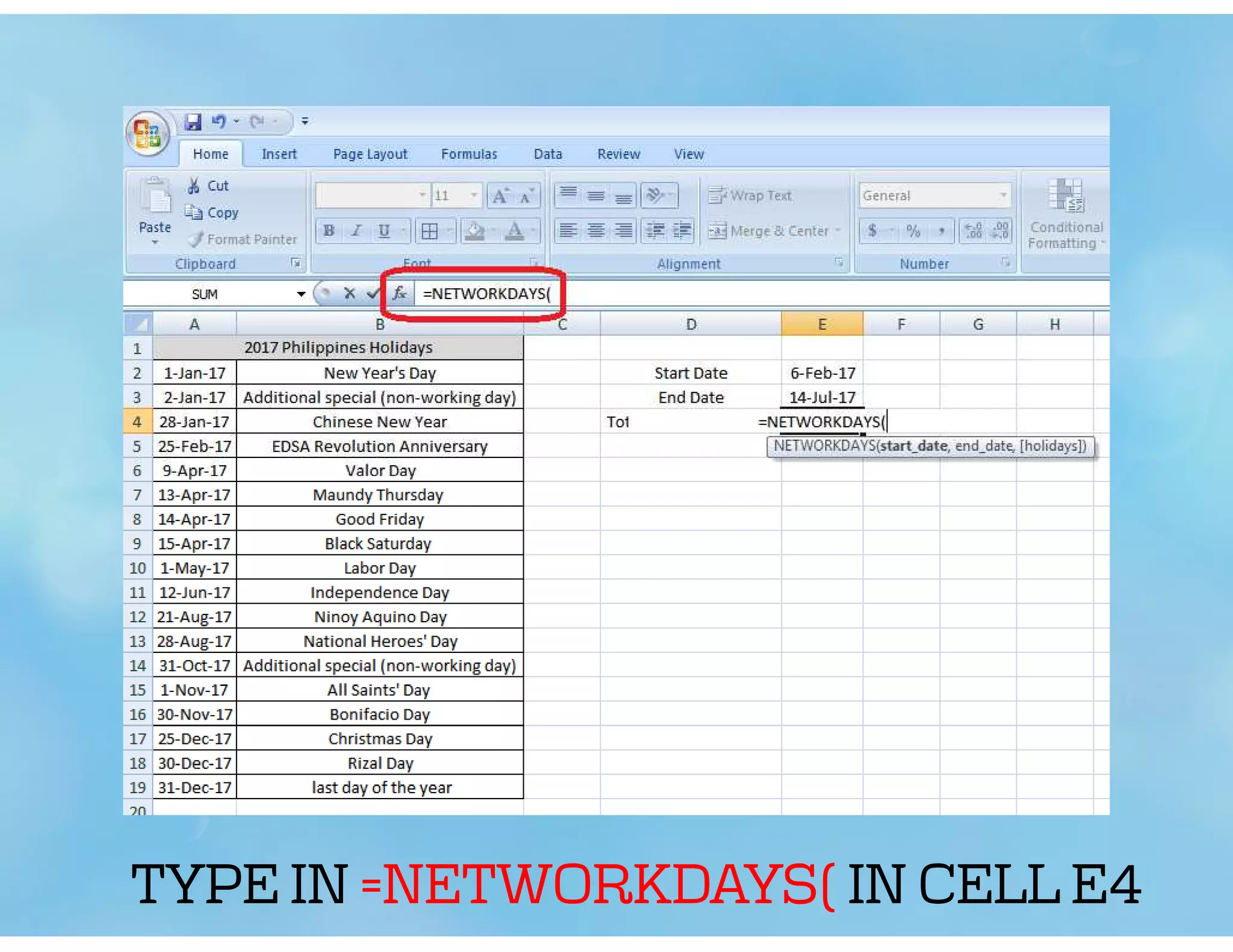
Task: Open the Name Box dropdown arrow
Action: (300, 294)
